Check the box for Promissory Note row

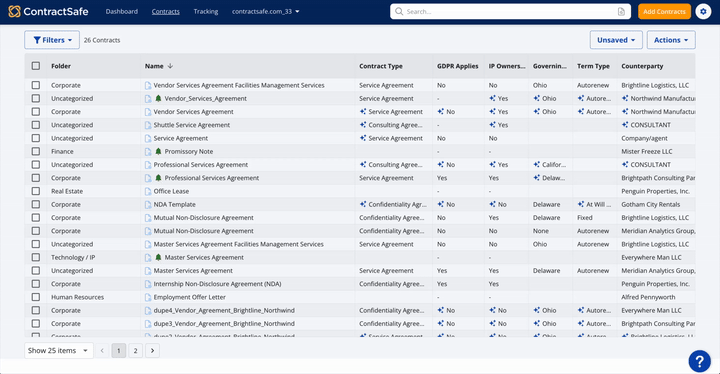36,151
